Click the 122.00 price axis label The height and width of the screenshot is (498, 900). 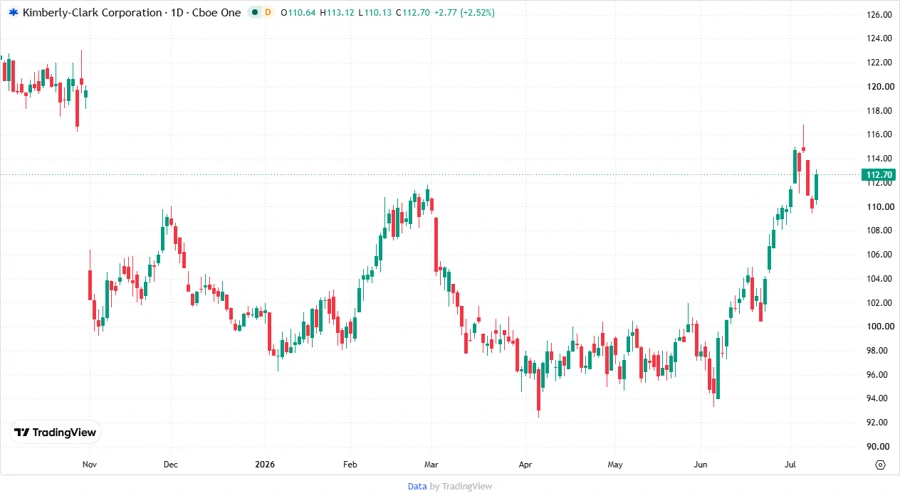pyautogui.click(x=879, y=63)
